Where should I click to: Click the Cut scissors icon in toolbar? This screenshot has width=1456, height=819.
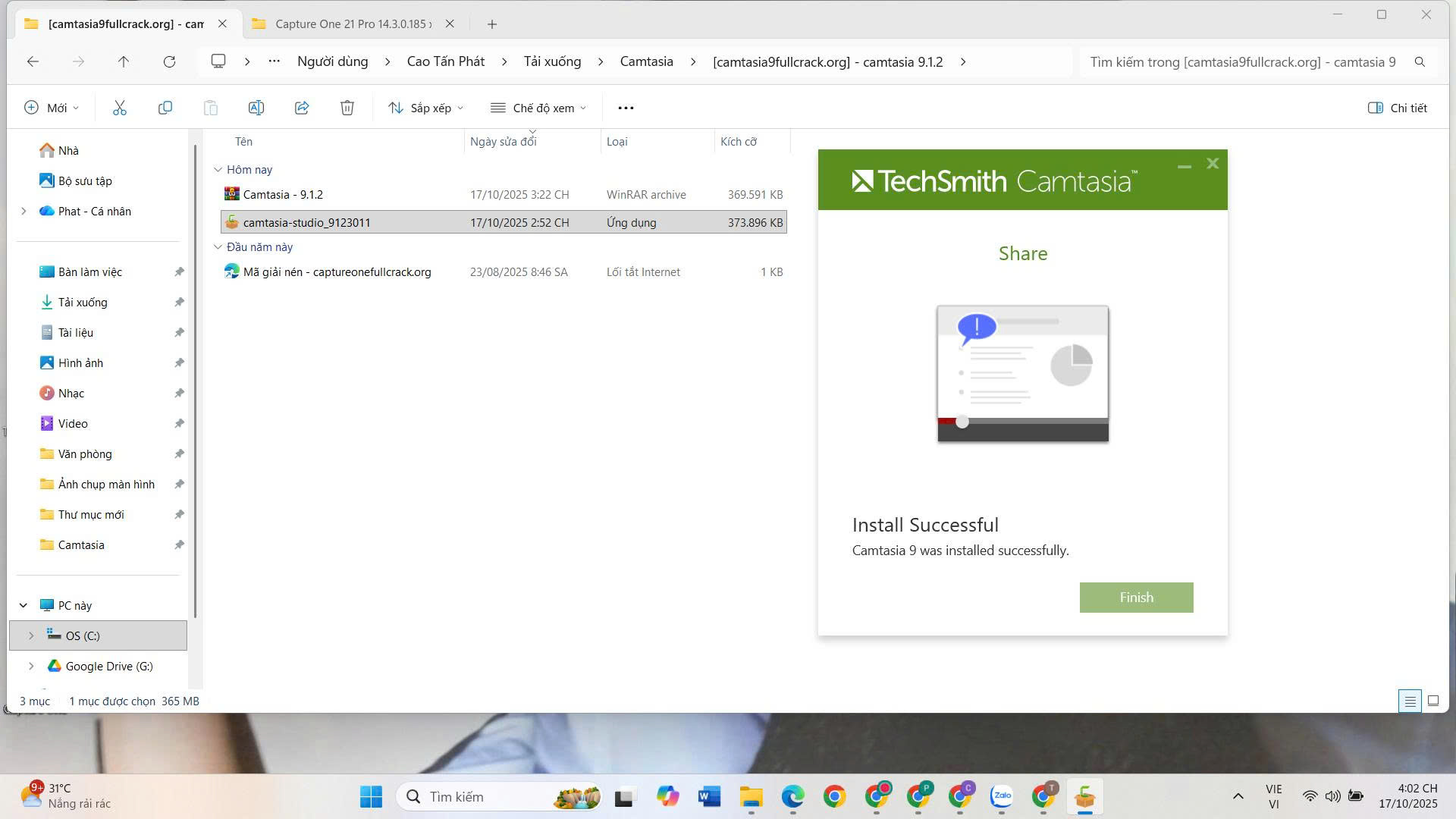[x=120, y=108]
